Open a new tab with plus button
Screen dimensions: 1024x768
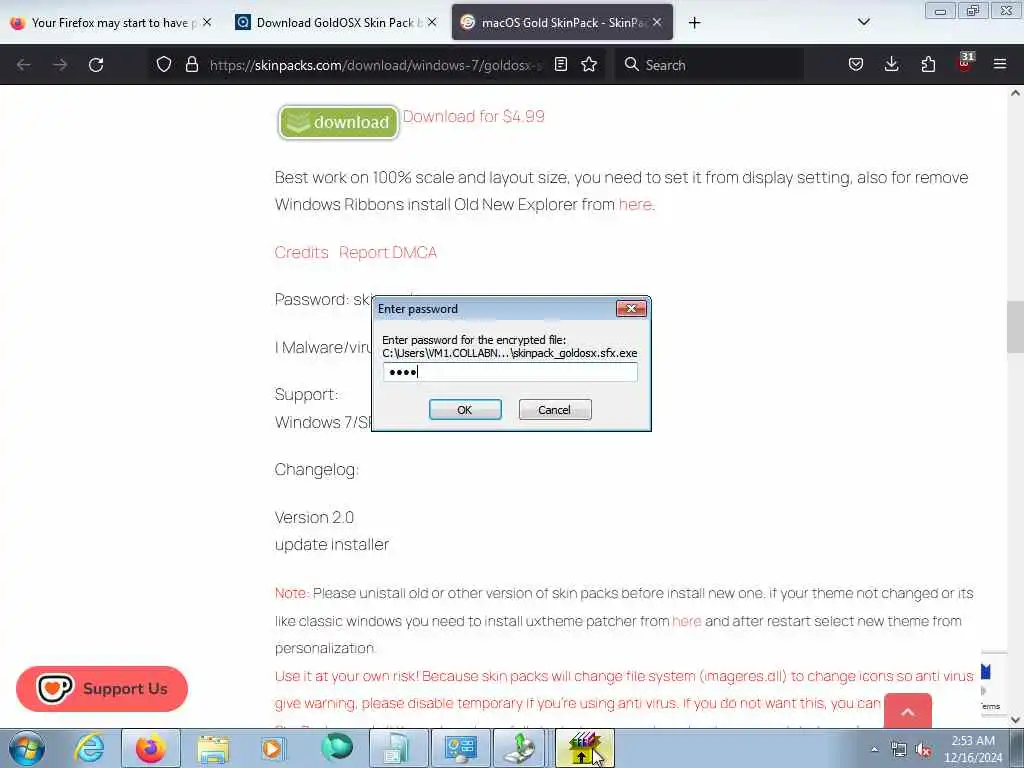click(694, 23)
